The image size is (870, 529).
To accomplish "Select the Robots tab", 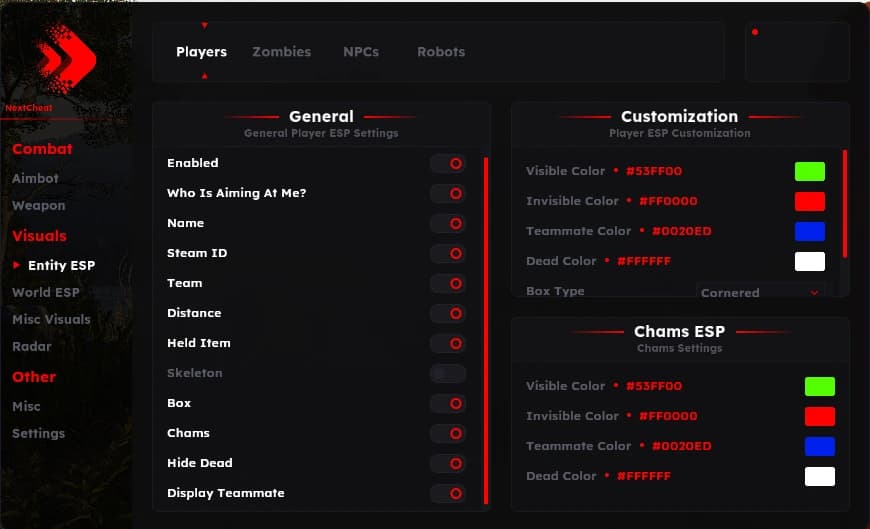I will coord(441,52).
